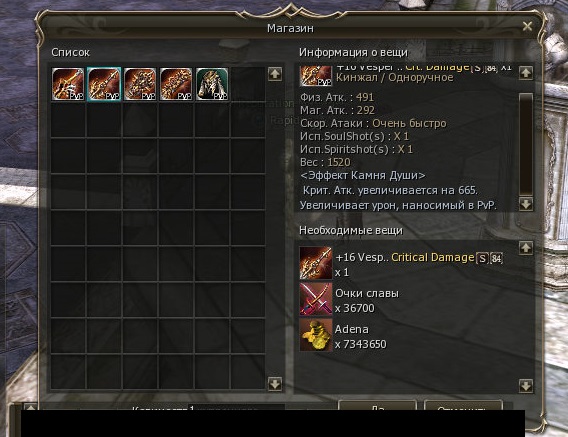Screen dimensions: 568x437
Task: Select the fourth PvP weapon icon
Action: click(176, 84)
